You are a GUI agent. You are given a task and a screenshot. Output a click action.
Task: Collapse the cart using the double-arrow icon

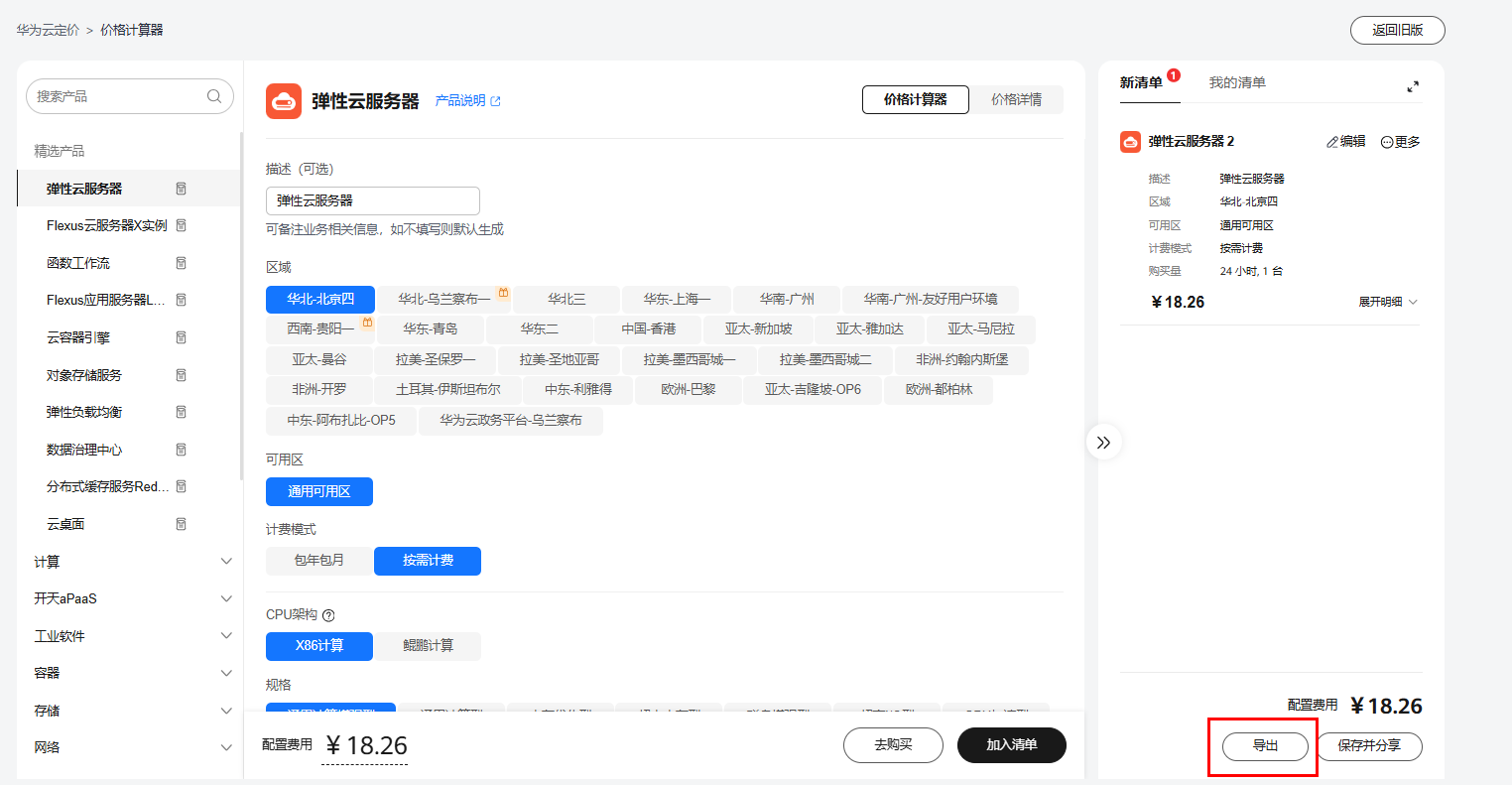[1103, 442]
